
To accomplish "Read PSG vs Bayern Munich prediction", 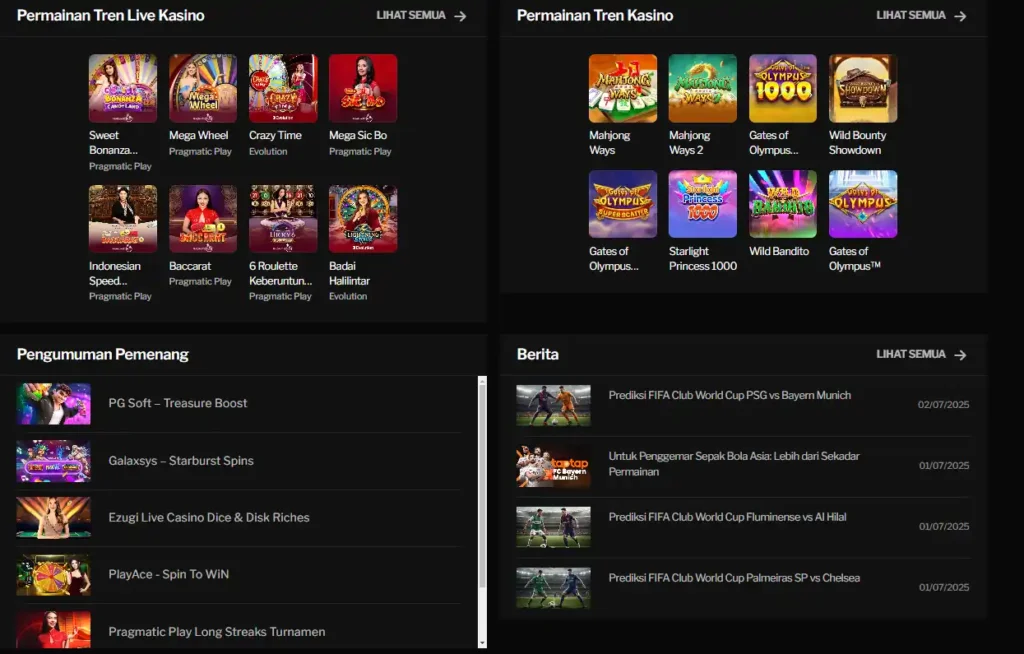I will tap(729, 395).
